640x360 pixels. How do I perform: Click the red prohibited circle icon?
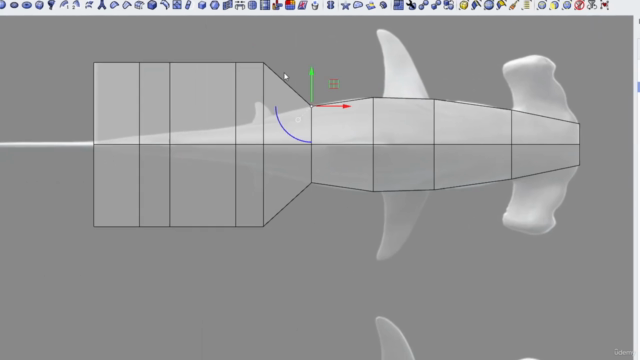(579, 5)
